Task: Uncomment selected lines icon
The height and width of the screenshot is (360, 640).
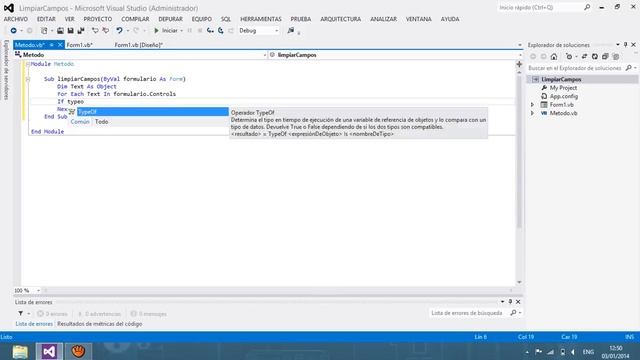Action: (x=106, y=31)
